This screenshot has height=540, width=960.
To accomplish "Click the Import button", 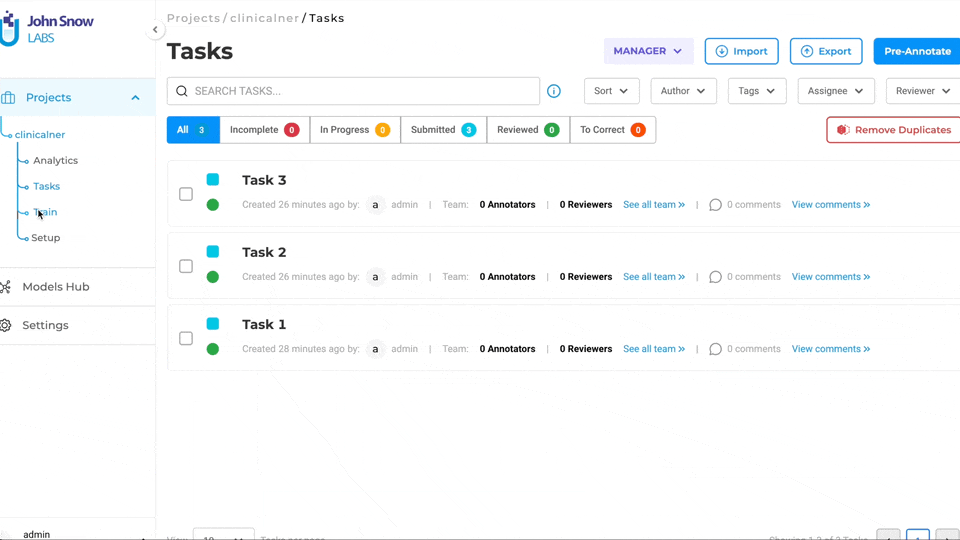I will pyautogui.click(x=741, y=51).
